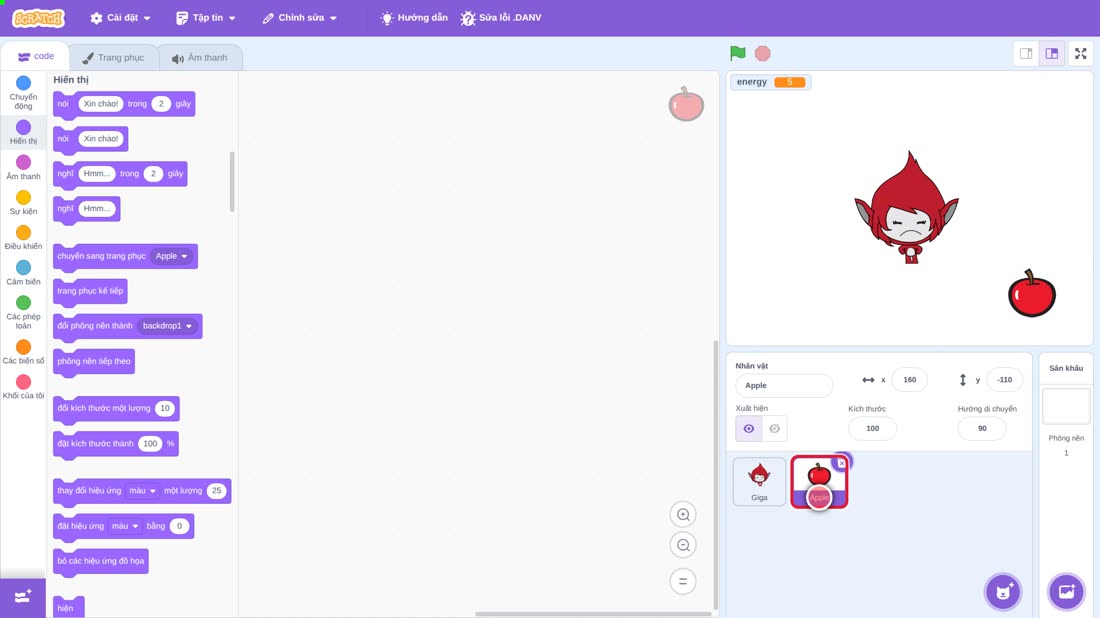Select the Âm thanh block category
1100x618 pixels.
click(x=23, y=168)
